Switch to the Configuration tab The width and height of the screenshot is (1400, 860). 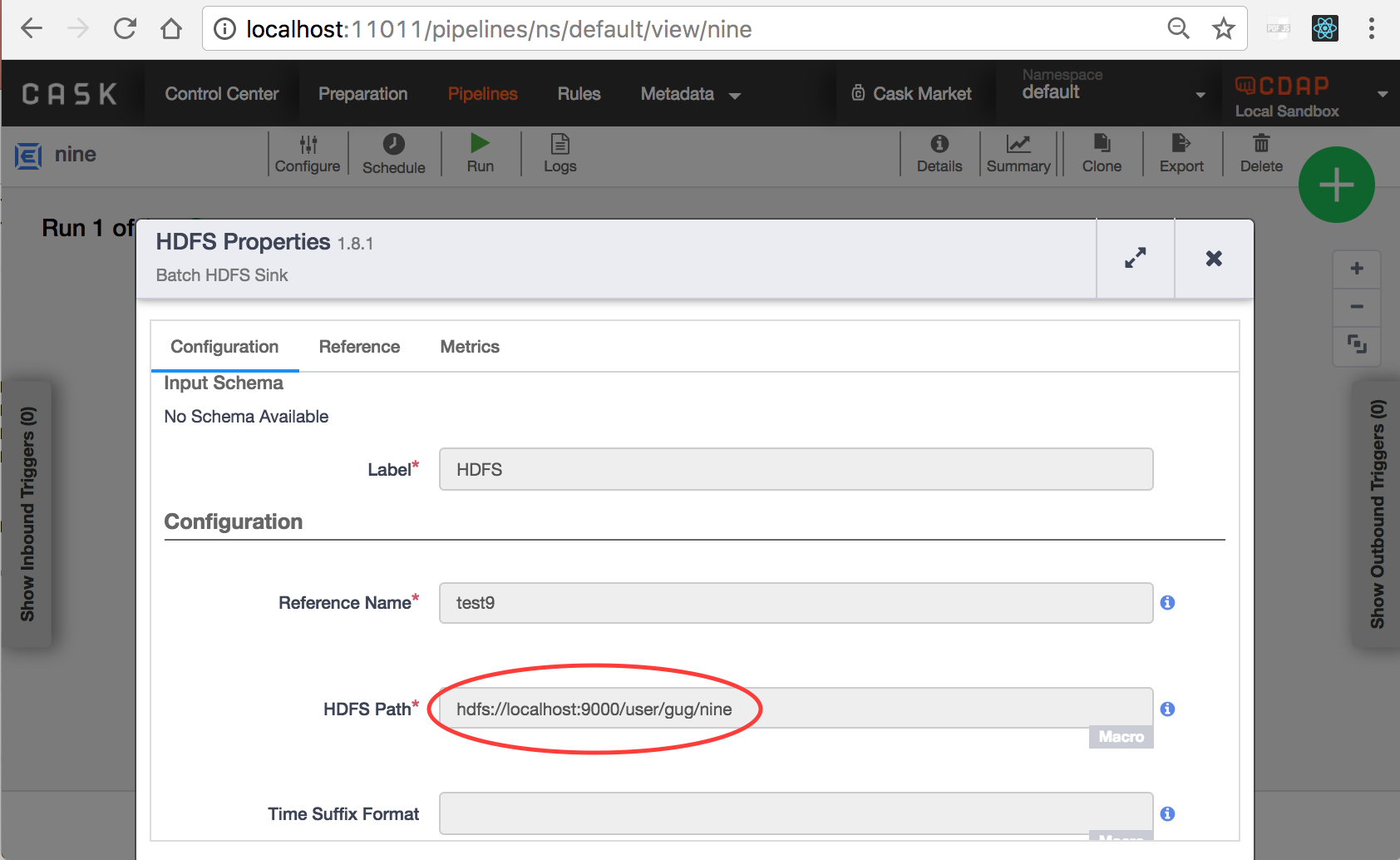click(224, 347)
